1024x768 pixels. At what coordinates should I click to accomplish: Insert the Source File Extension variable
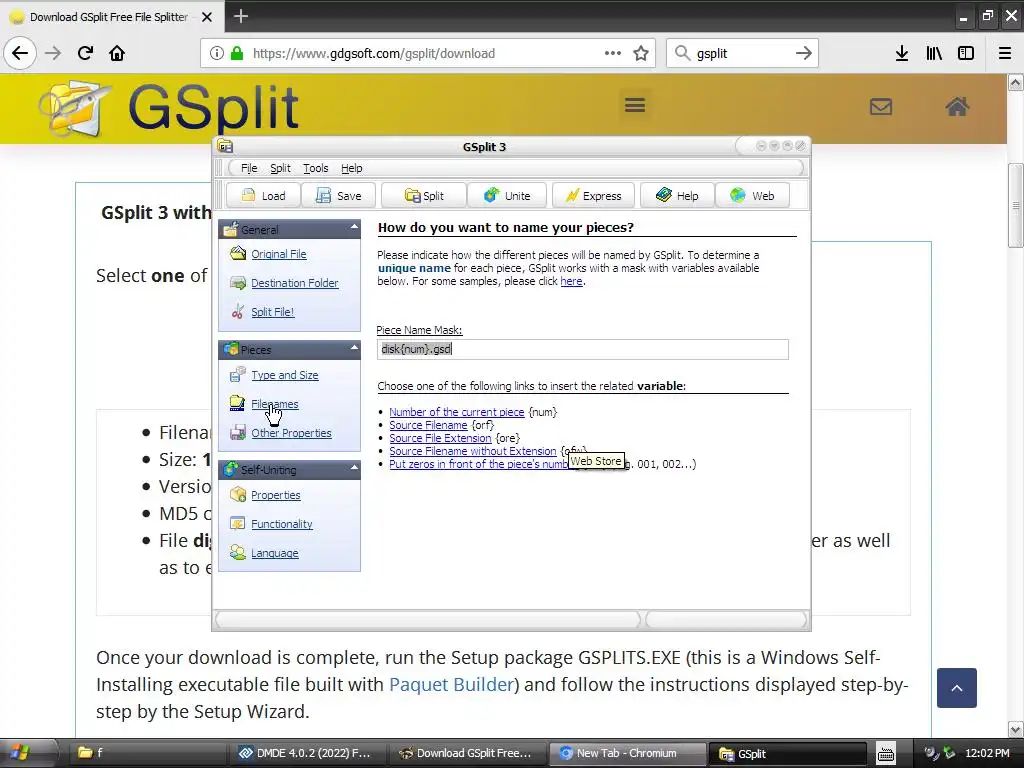coord(440,438)
